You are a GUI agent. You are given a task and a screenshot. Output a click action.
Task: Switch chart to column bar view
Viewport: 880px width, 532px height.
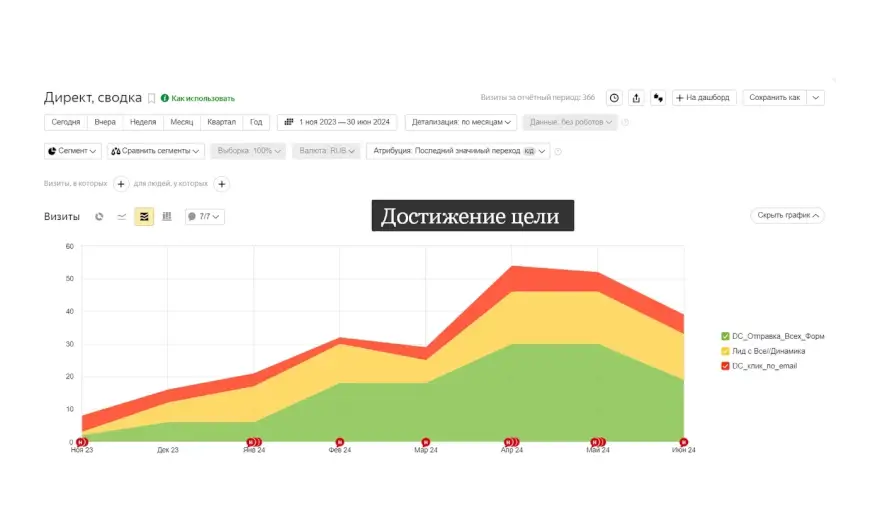pos(167,216)
